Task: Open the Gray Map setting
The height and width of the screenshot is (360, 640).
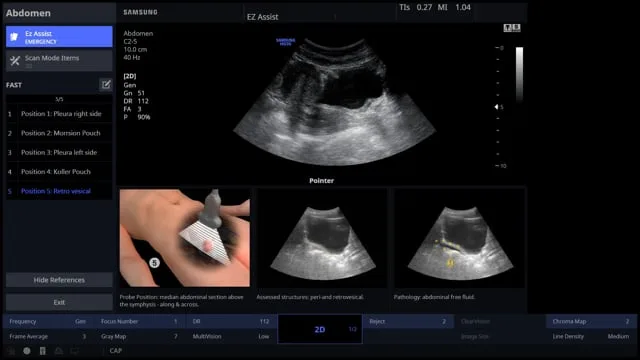Action: [x=140, y=337]
